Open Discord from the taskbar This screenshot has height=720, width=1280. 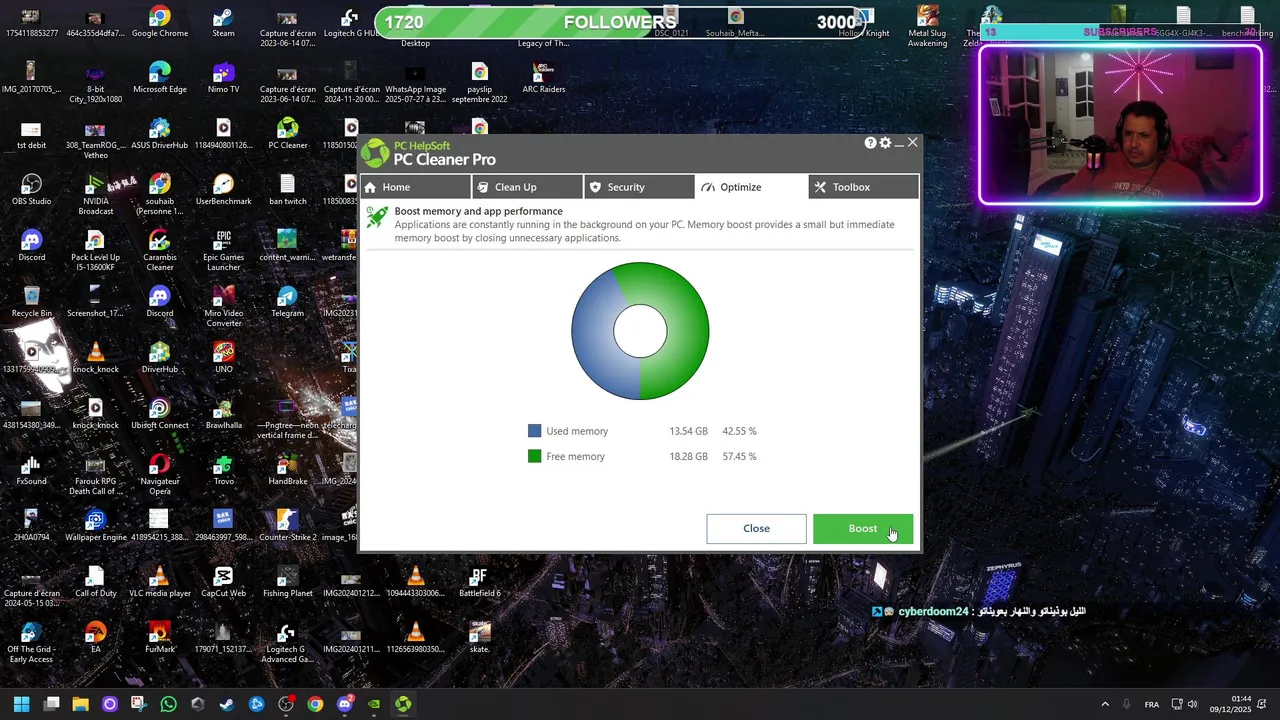pyautogui.click(x=344, y=704)
